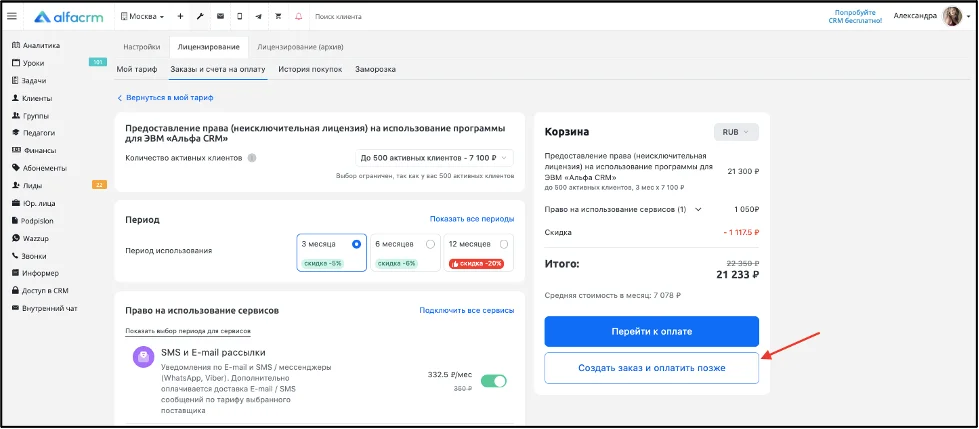Click Подключить все сервисы link

467,310
